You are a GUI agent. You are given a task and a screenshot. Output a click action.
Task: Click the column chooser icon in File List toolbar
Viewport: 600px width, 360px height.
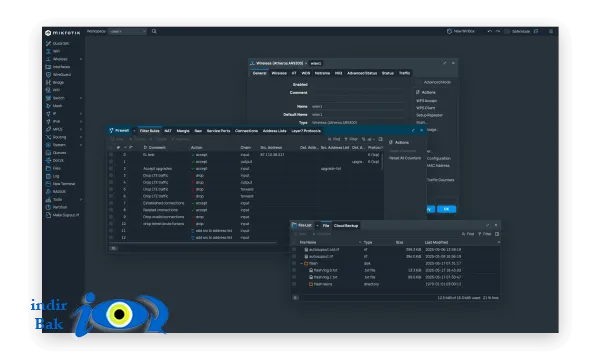497,234
